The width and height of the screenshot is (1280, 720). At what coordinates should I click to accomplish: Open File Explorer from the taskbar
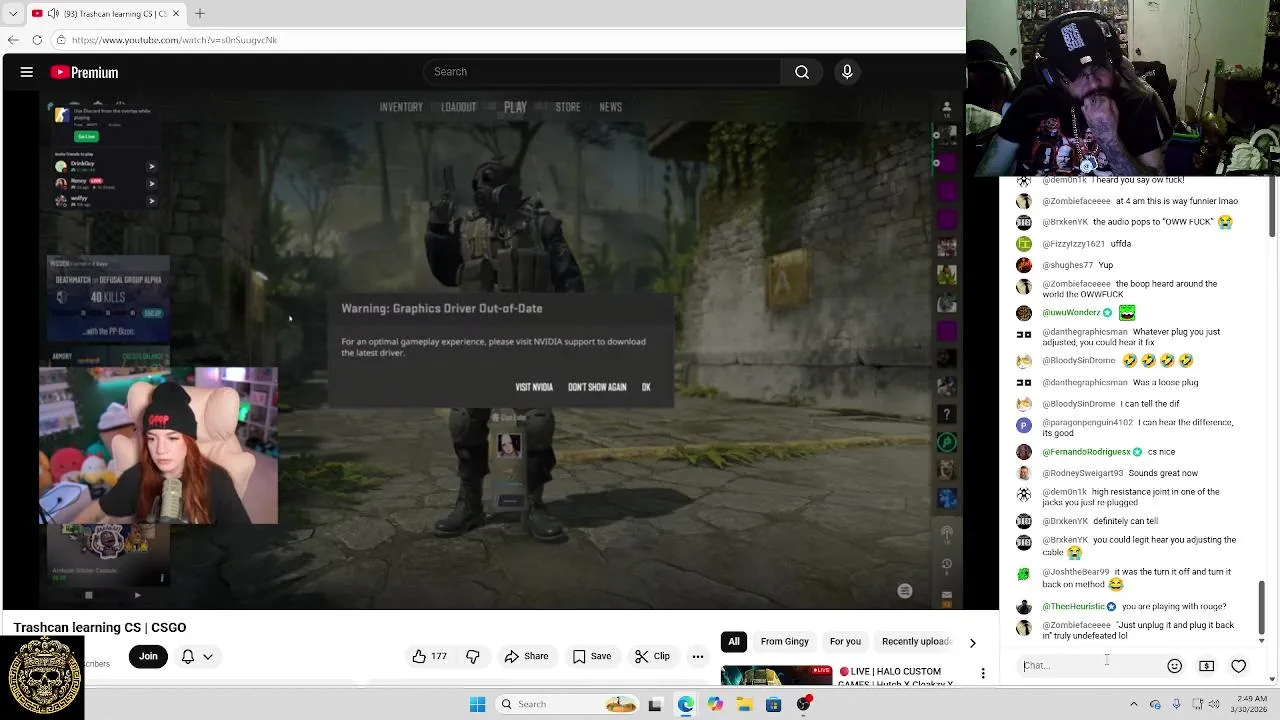[744, 704]
